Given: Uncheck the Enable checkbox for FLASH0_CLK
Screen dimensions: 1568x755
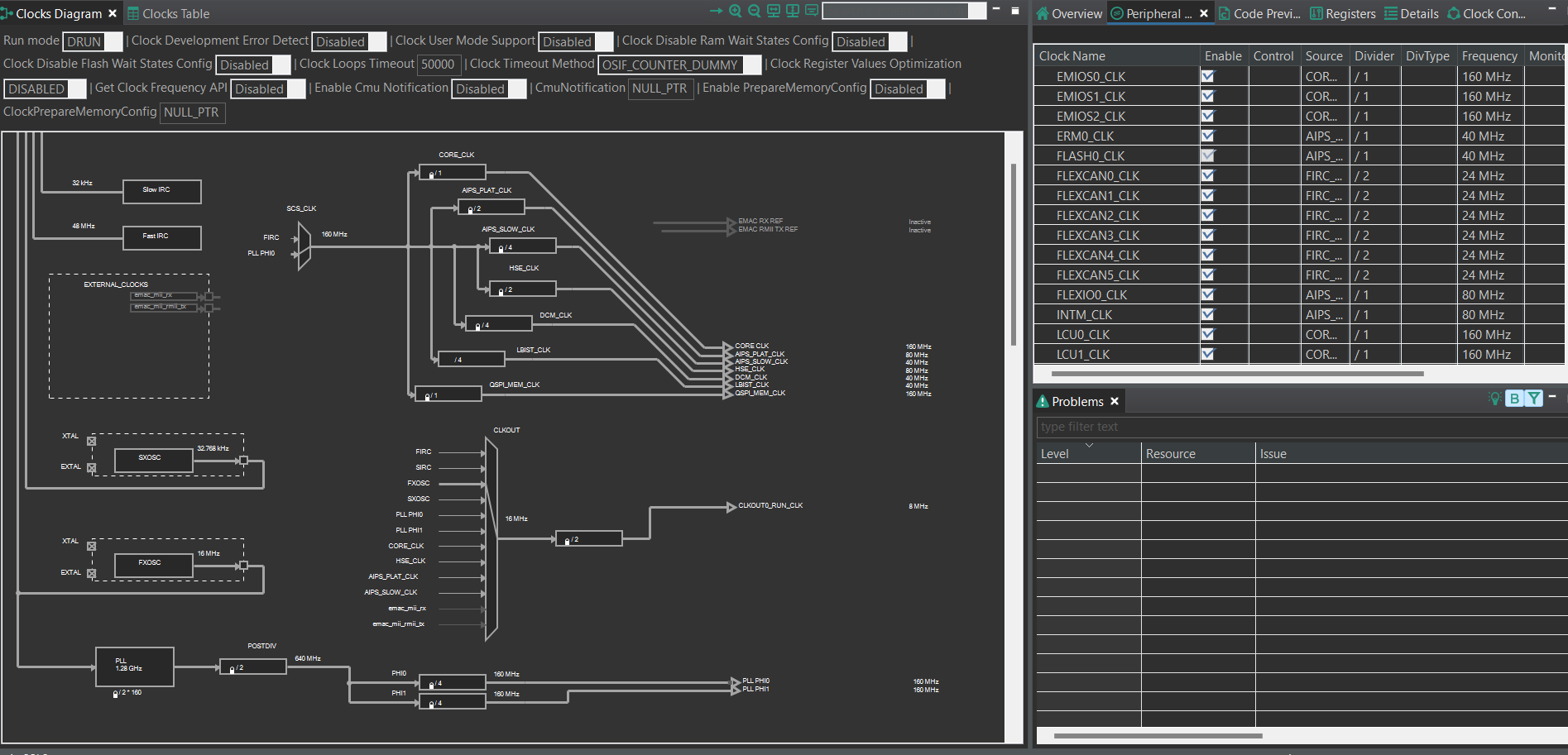Looking at the screenshot, I should [1207, 155].
